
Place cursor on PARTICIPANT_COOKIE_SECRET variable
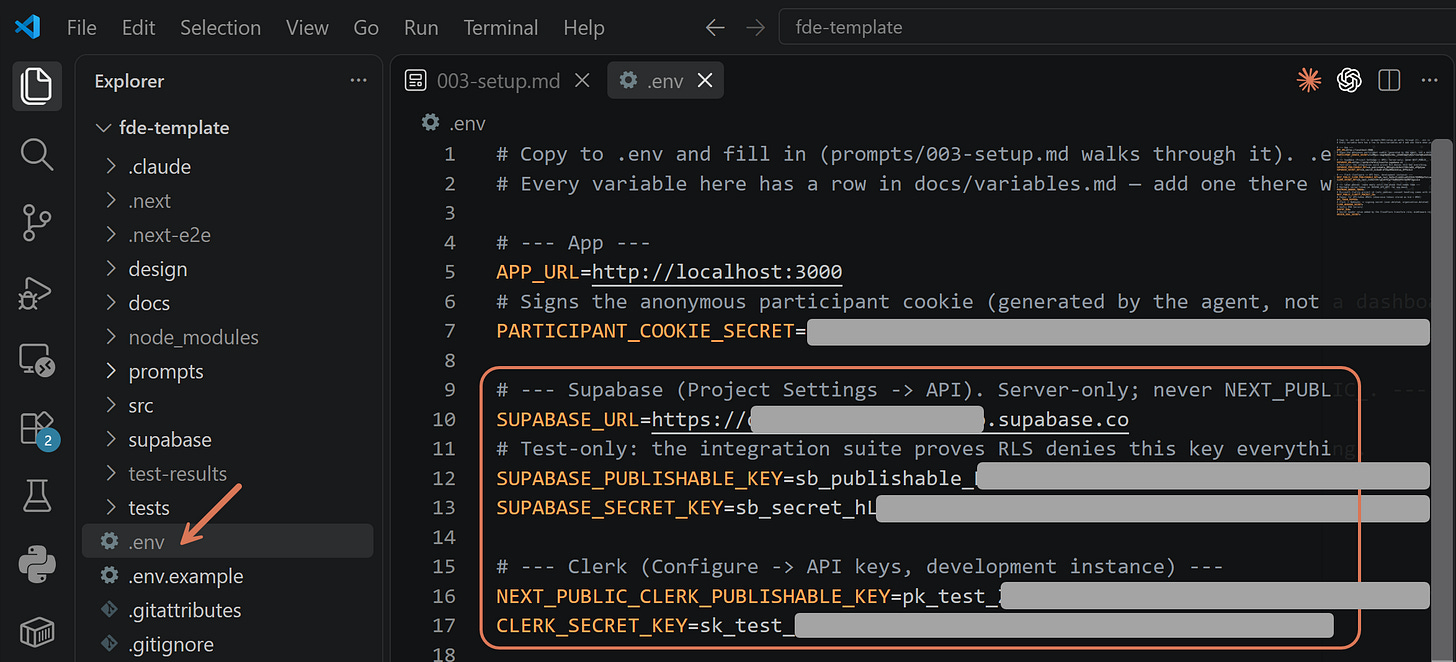pyautogui.click(x=644, y=331)
